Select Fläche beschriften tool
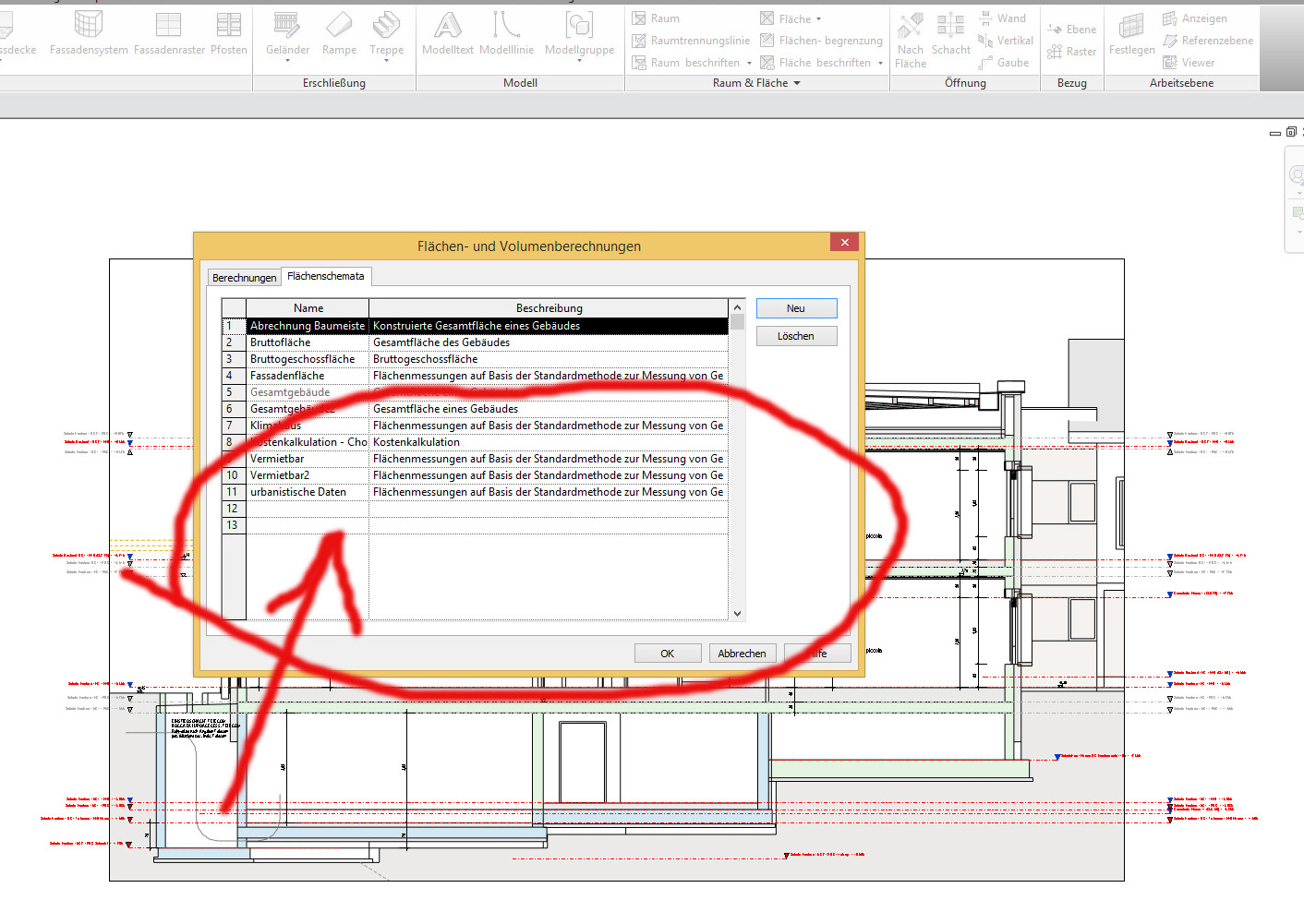This screenshot has height=924, width=1304. 815,63
